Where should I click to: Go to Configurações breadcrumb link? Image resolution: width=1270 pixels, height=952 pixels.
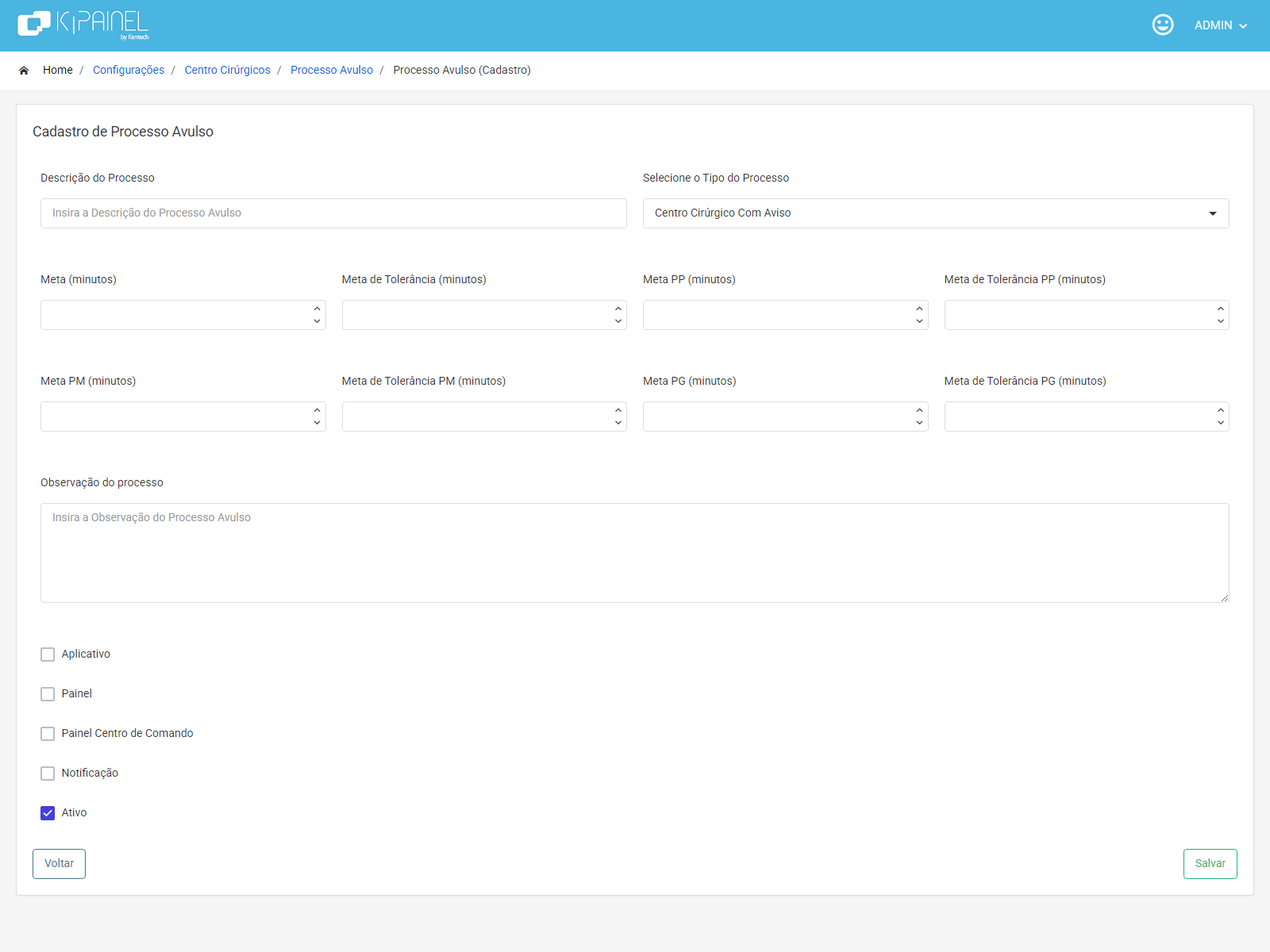click(129, 70)
